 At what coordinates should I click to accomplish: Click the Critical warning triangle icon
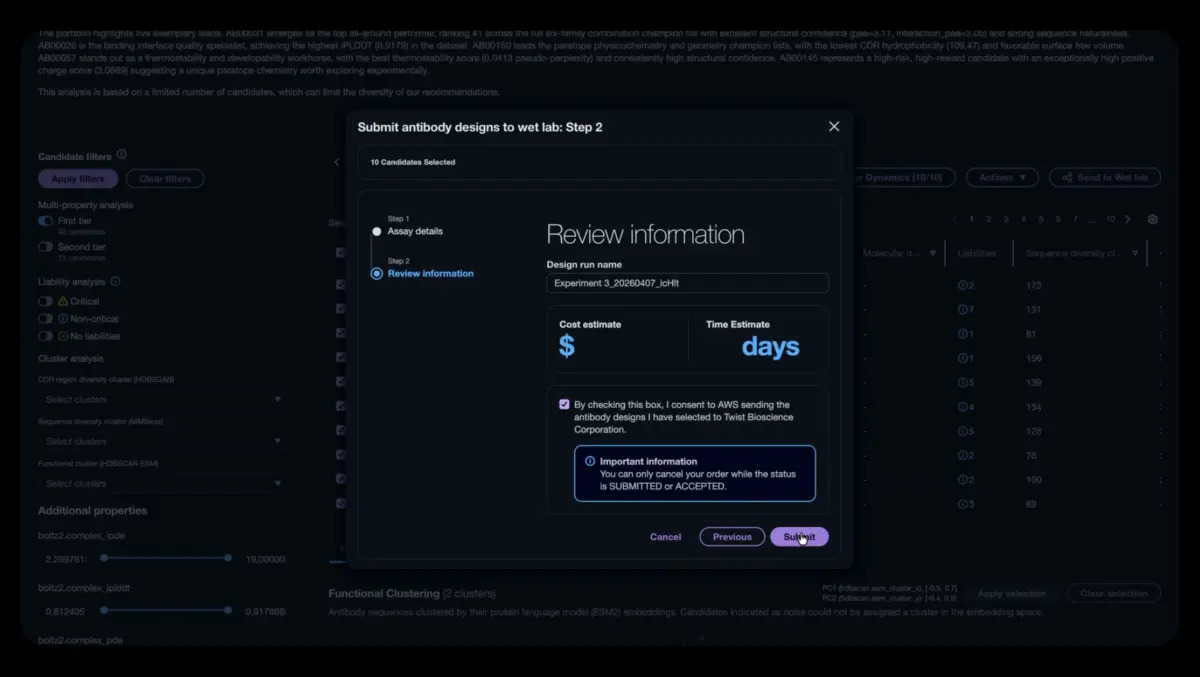tap(63, 301)
